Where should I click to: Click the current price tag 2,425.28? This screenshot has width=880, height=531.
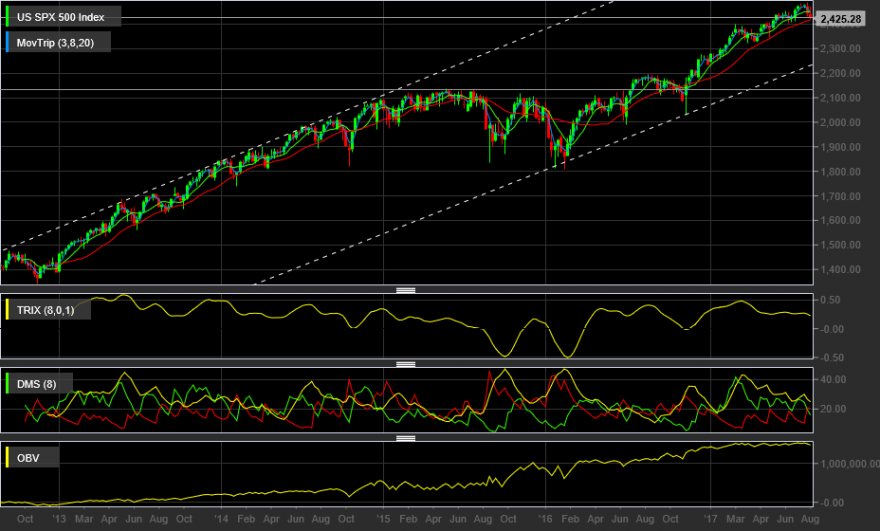[840, 19]
